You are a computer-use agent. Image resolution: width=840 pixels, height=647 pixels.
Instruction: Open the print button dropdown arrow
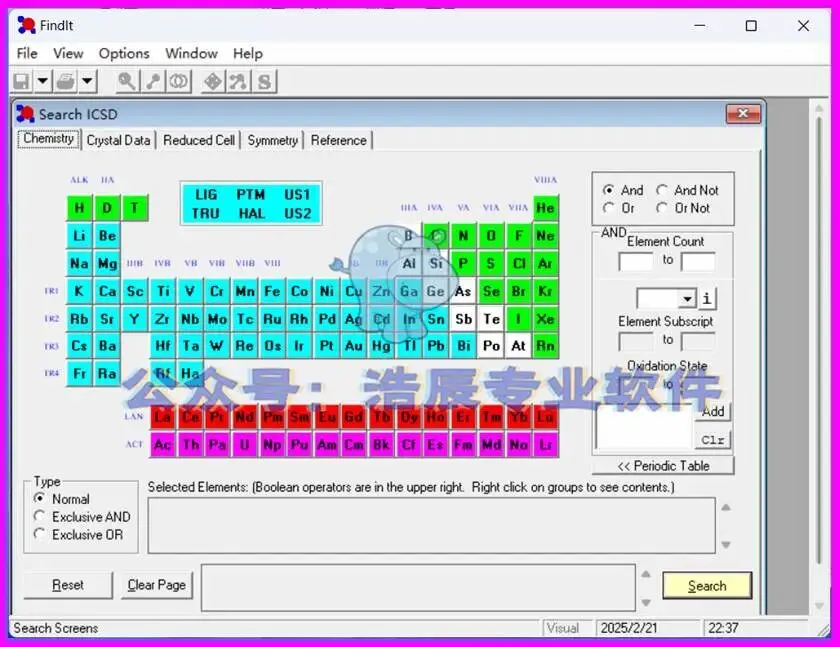(x=87, y=81)
